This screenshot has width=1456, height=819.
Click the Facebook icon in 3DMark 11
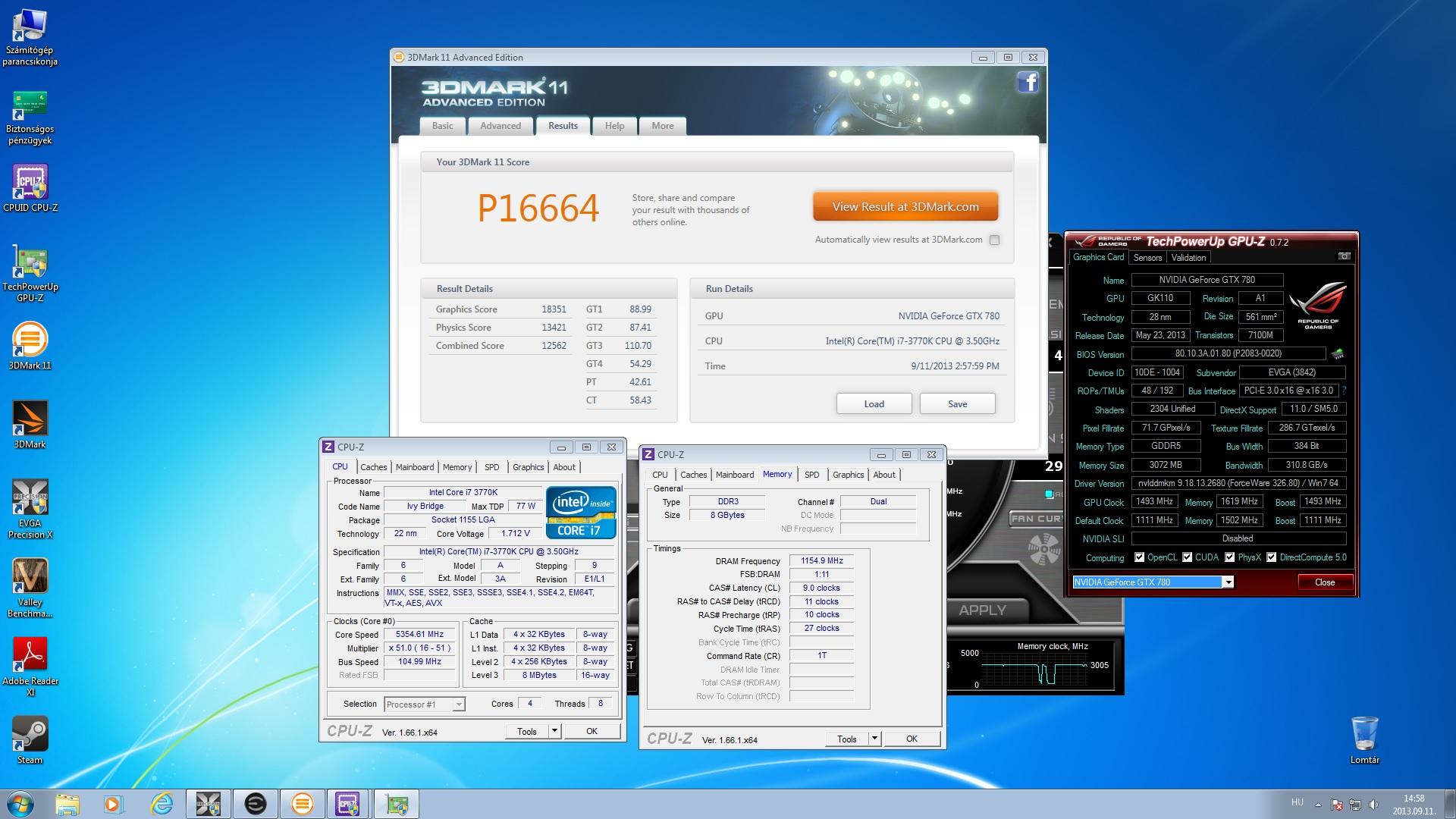click(x=1028, y=82)
